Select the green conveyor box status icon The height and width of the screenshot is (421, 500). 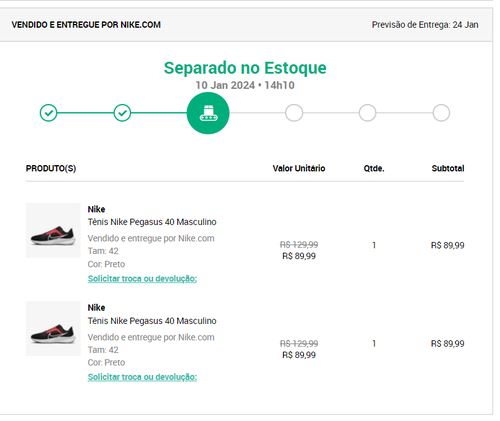click(x=208, y=113)
